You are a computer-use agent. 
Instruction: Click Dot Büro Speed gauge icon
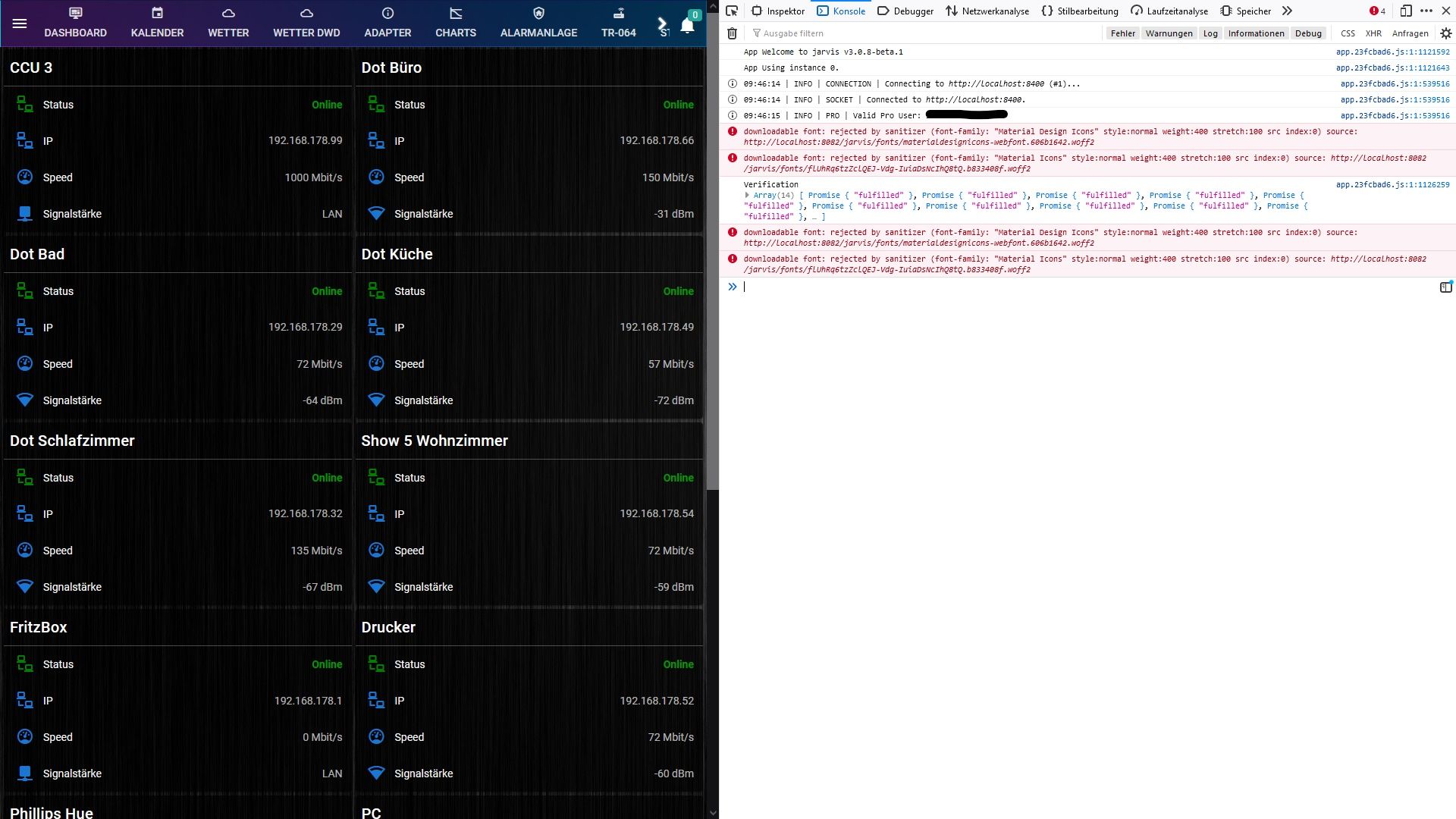tap(376, 177)
